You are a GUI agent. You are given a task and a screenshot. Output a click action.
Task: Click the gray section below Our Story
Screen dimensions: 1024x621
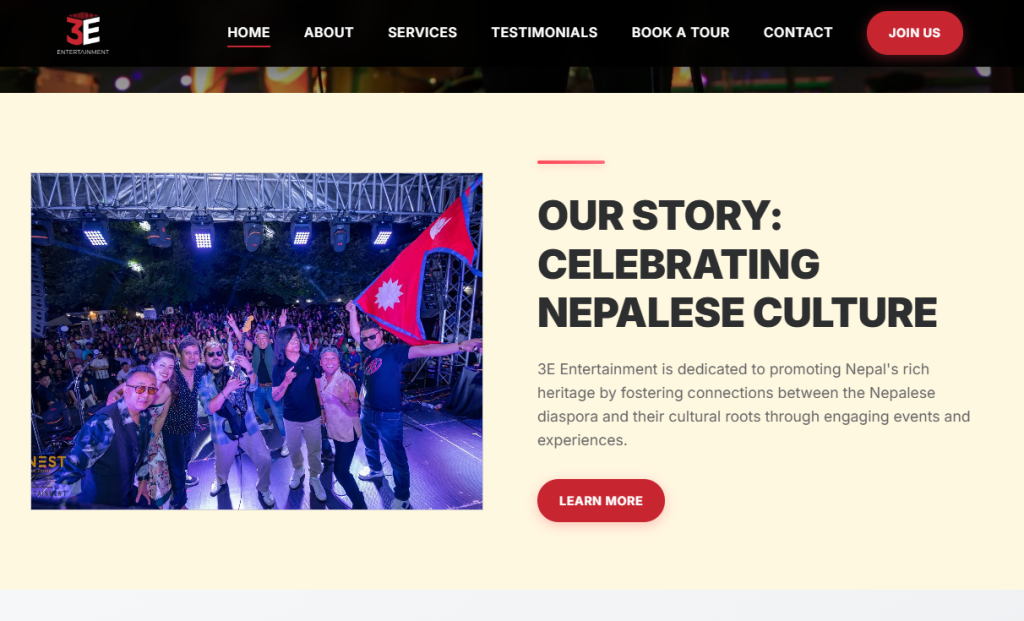click(x=512, y=605)
